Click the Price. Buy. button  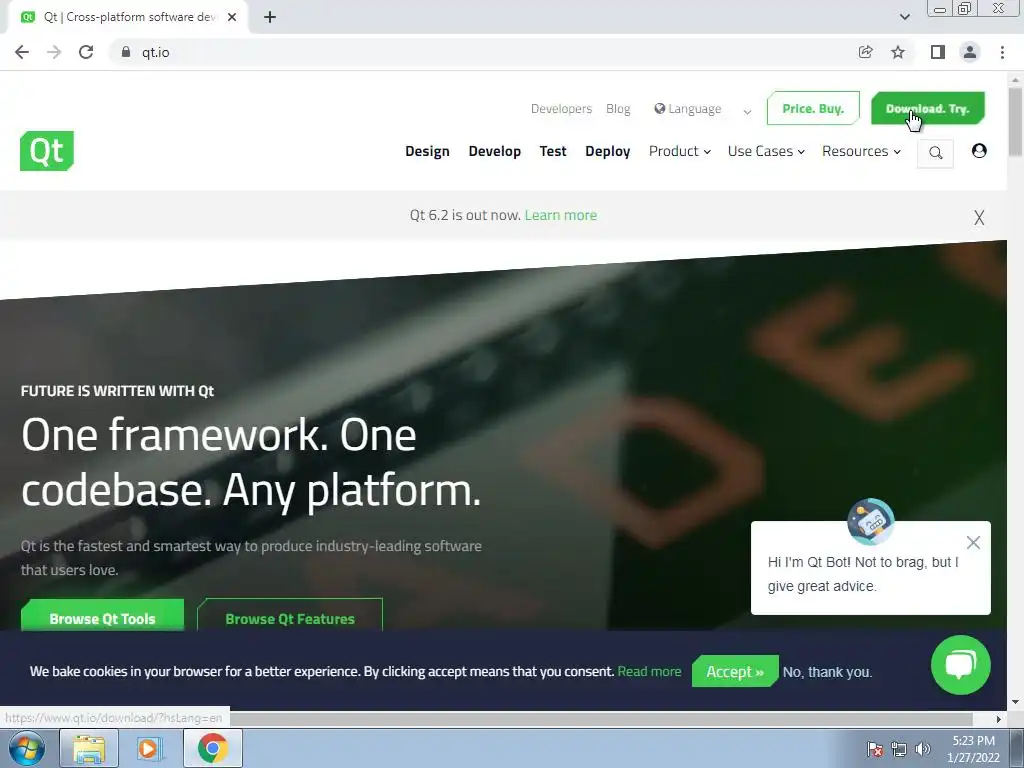[813, 108]
